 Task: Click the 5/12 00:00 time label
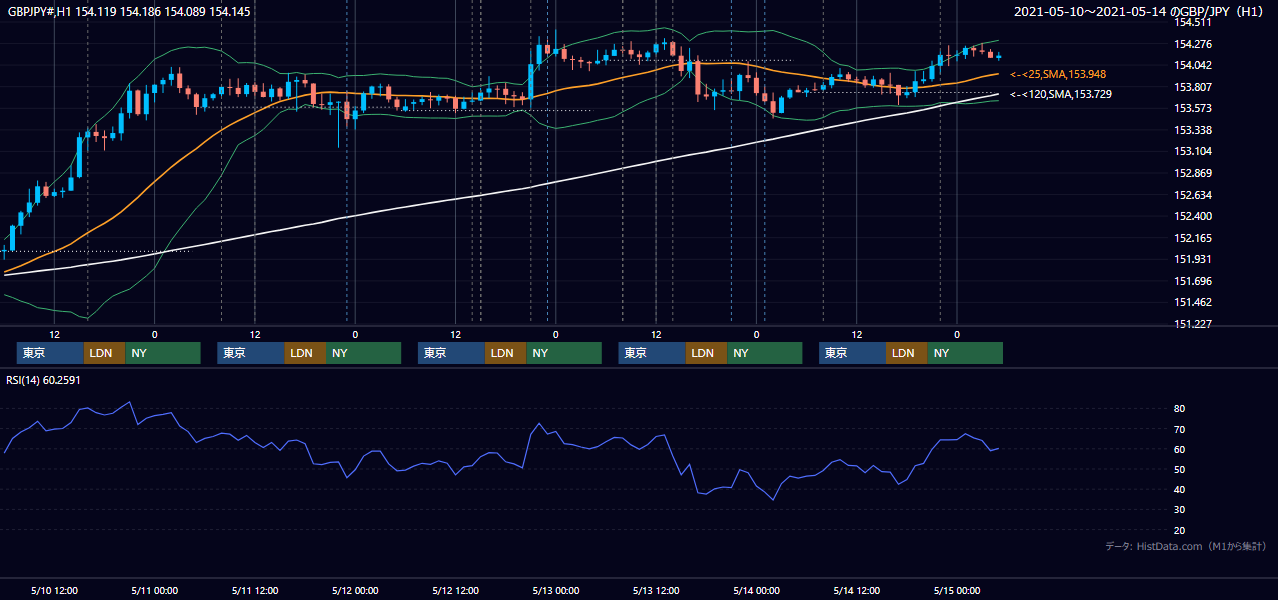pos(355,591)
